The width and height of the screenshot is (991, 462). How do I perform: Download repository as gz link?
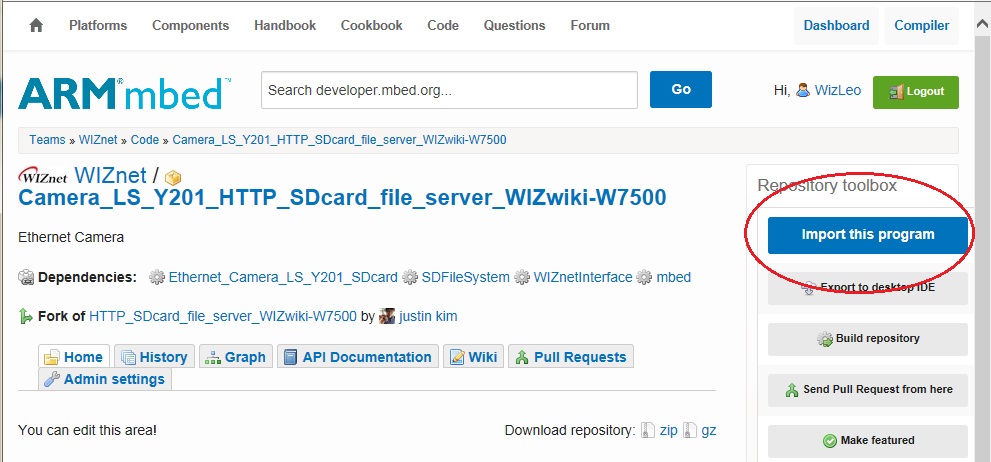point(708,430)
